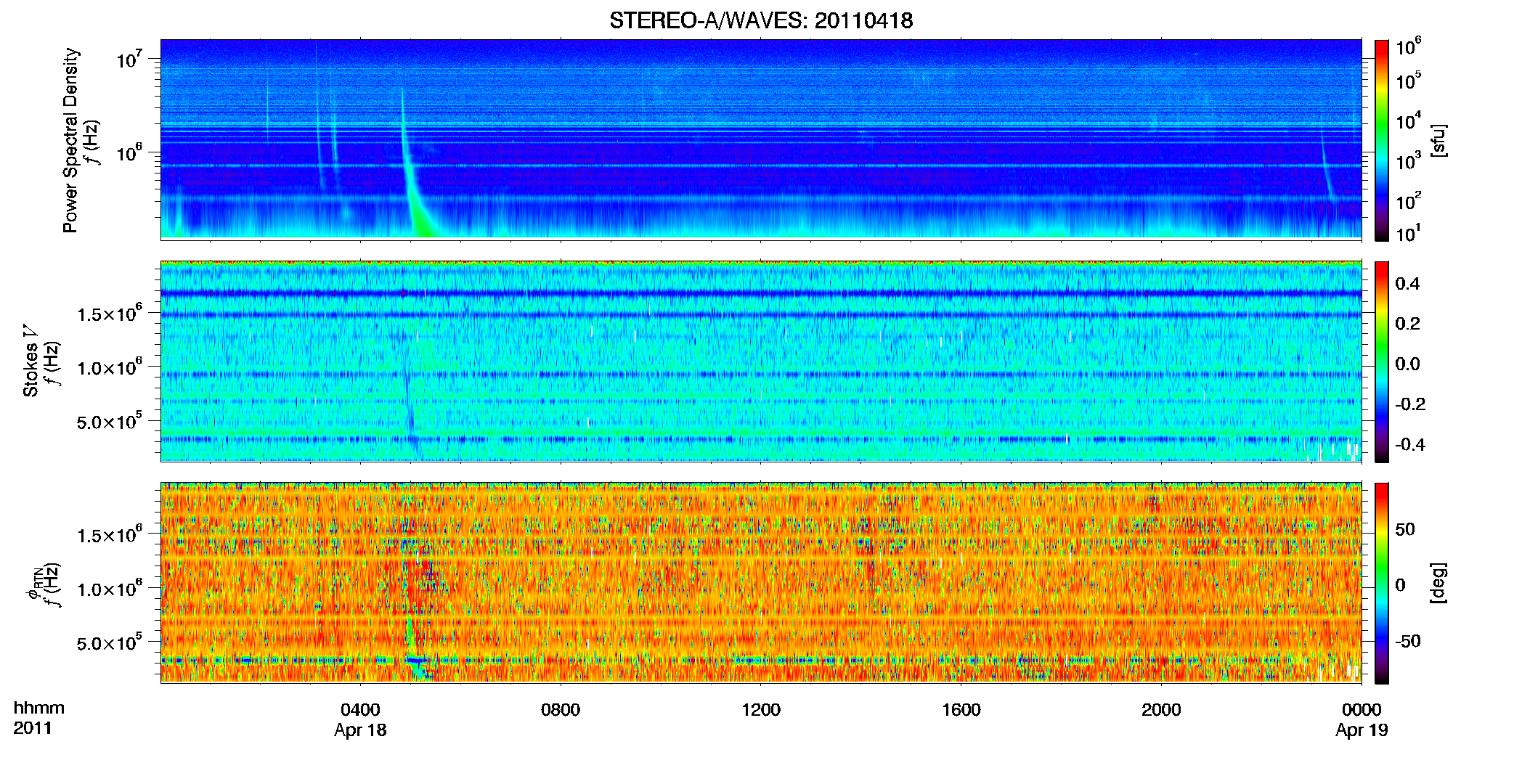The height and width of the screenshot is (784, 1522).
Task: Click the Apr 18 date label
Action: point(360,730)
